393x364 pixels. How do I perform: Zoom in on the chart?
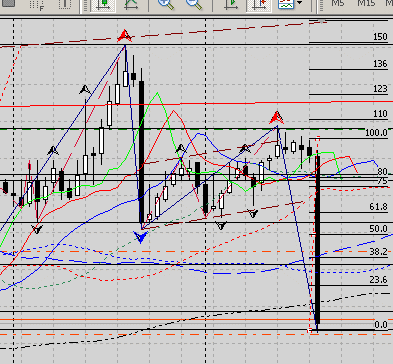[166, 4]
